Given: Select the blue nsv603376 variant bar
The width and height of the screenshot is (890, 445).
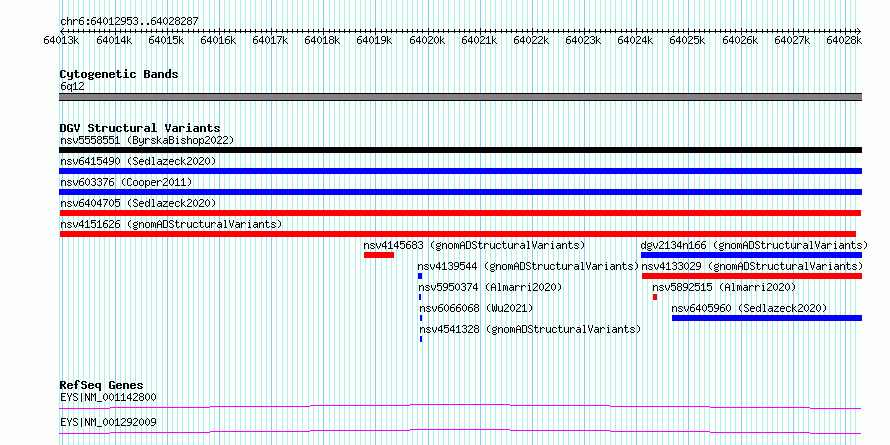Looking at the screenshot, I should (461, 192).
